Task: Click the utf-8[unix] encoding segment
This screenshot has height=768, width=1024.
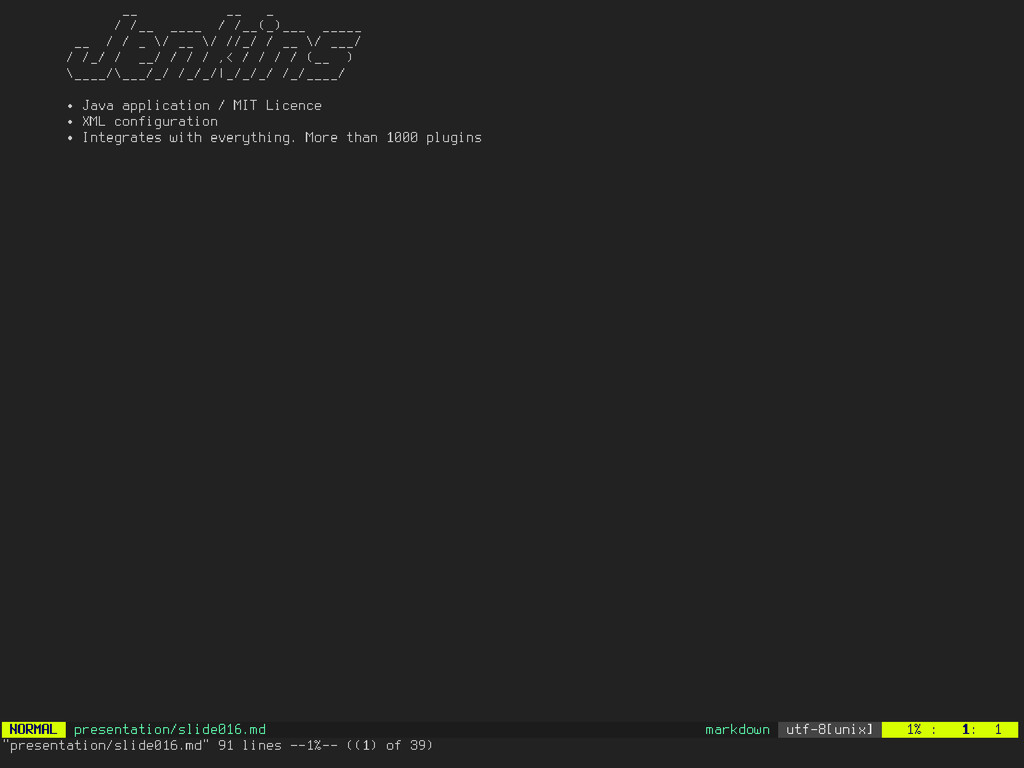Action: (x=829, y=729)
